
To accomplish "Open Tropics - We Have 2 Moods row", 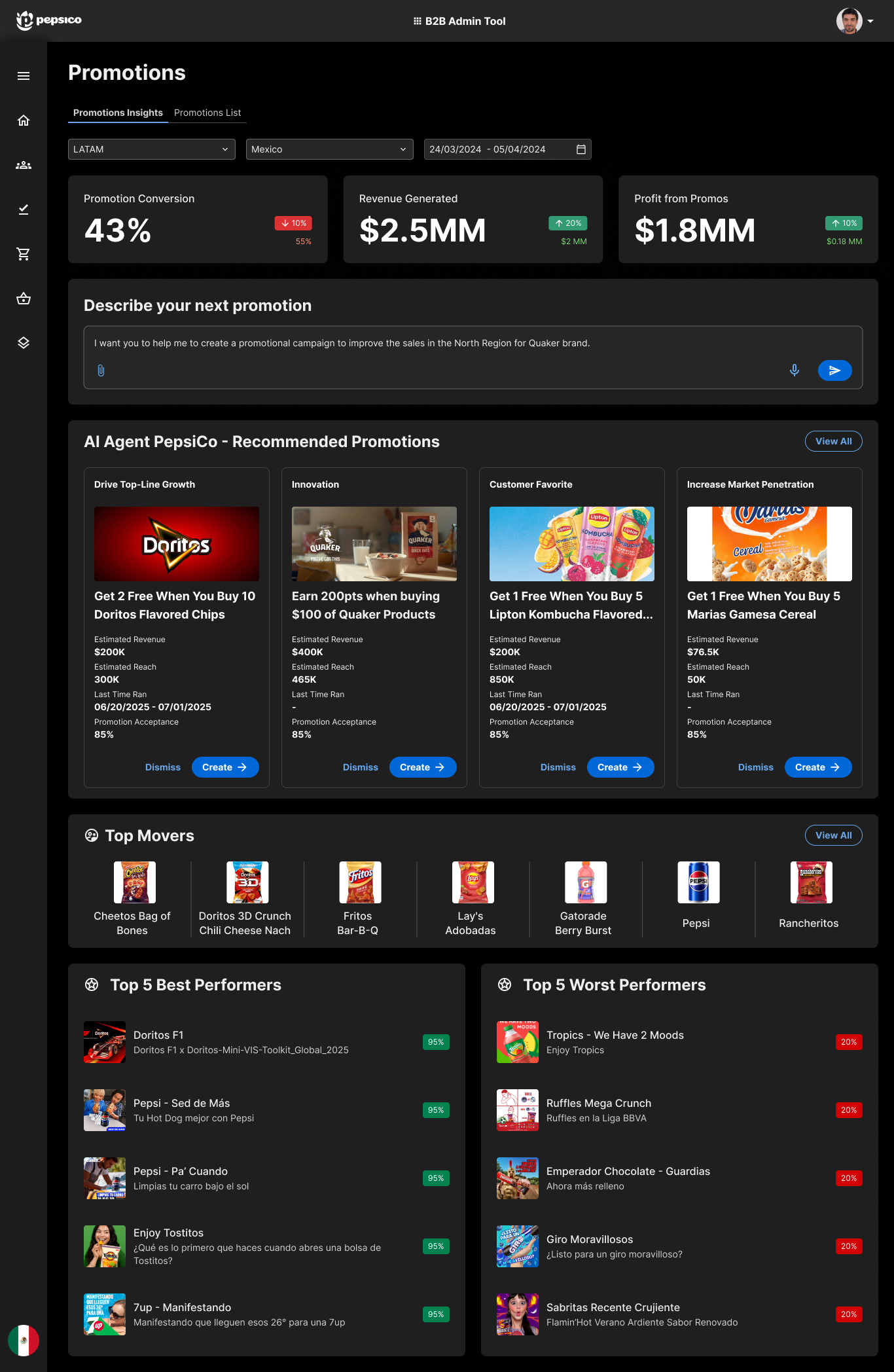I will (x=679, y=1042).
